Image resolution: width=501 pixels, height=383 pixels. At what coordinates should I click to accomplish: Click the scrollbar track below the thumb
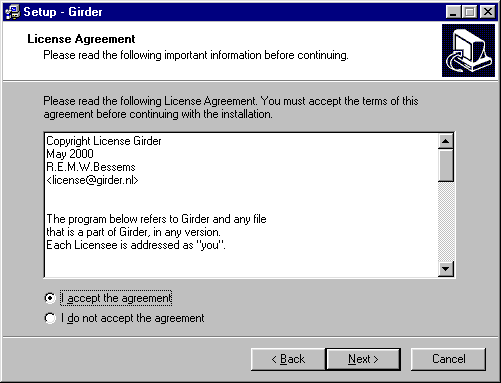446,221
